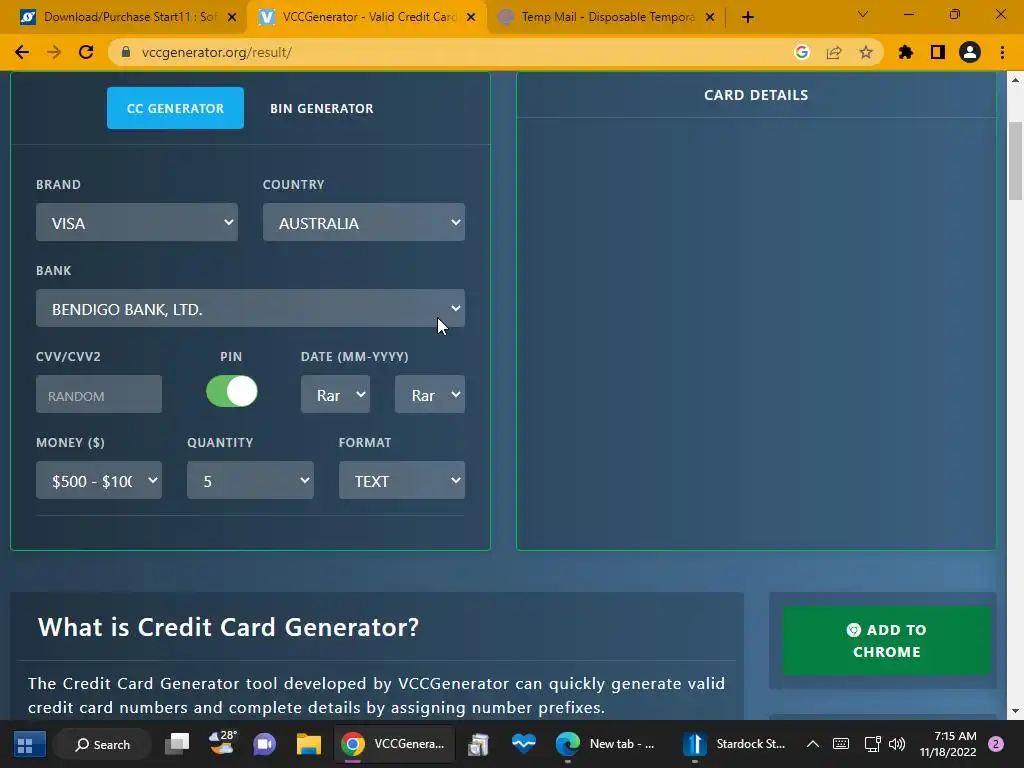
Task: Open the network tray icon
Action: [x=872, y=744]
